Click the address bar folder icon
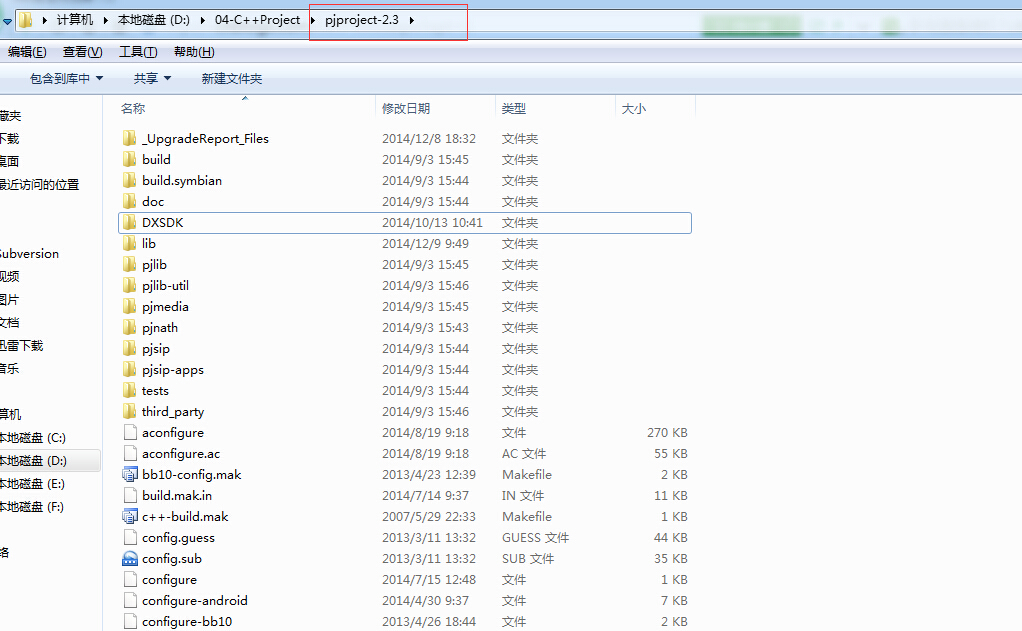Viewport: 1022px width, 631px height. tap(25, 20)
